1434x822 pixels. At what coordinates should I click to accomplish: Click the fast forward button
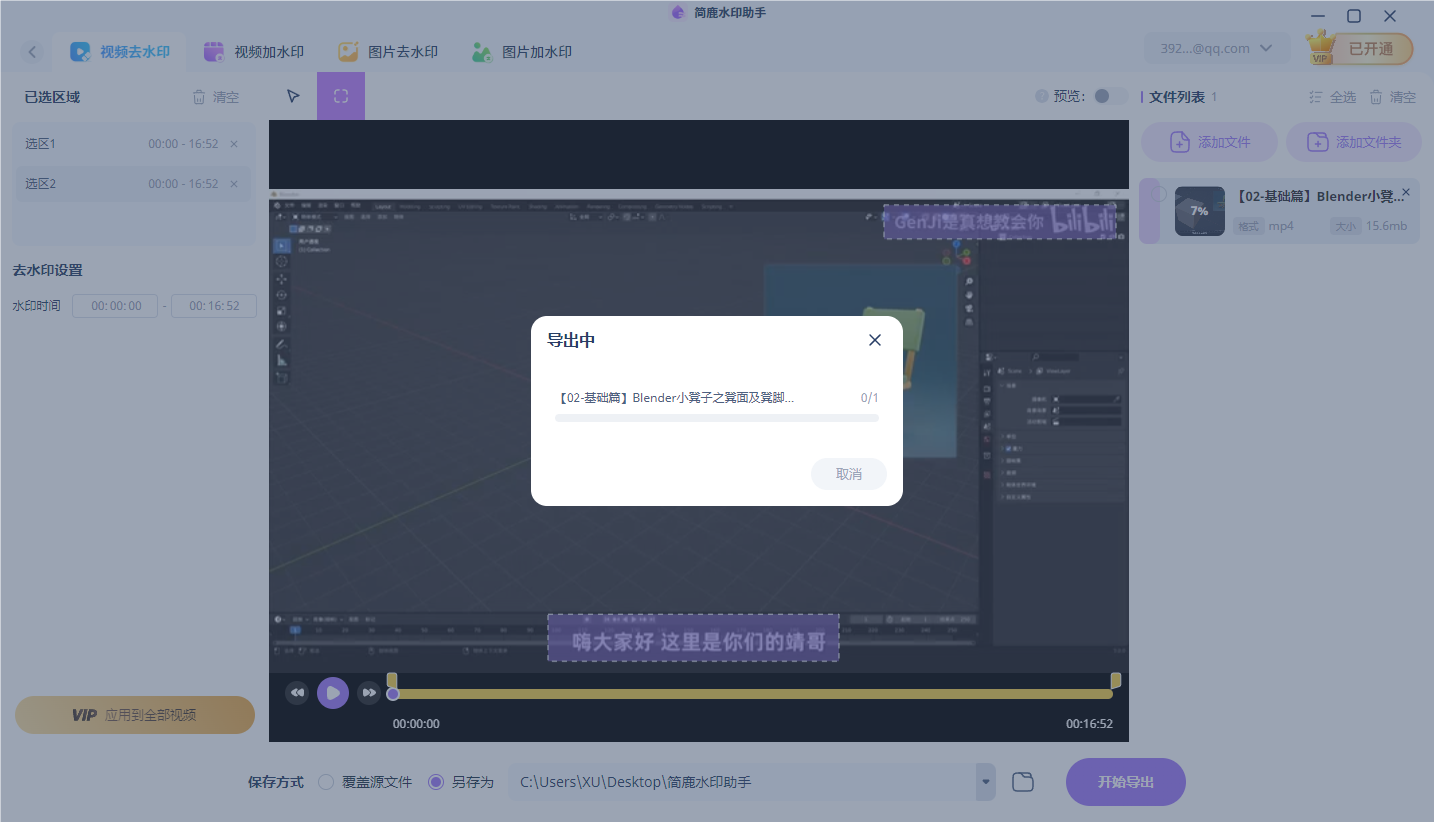click(369, 692)
